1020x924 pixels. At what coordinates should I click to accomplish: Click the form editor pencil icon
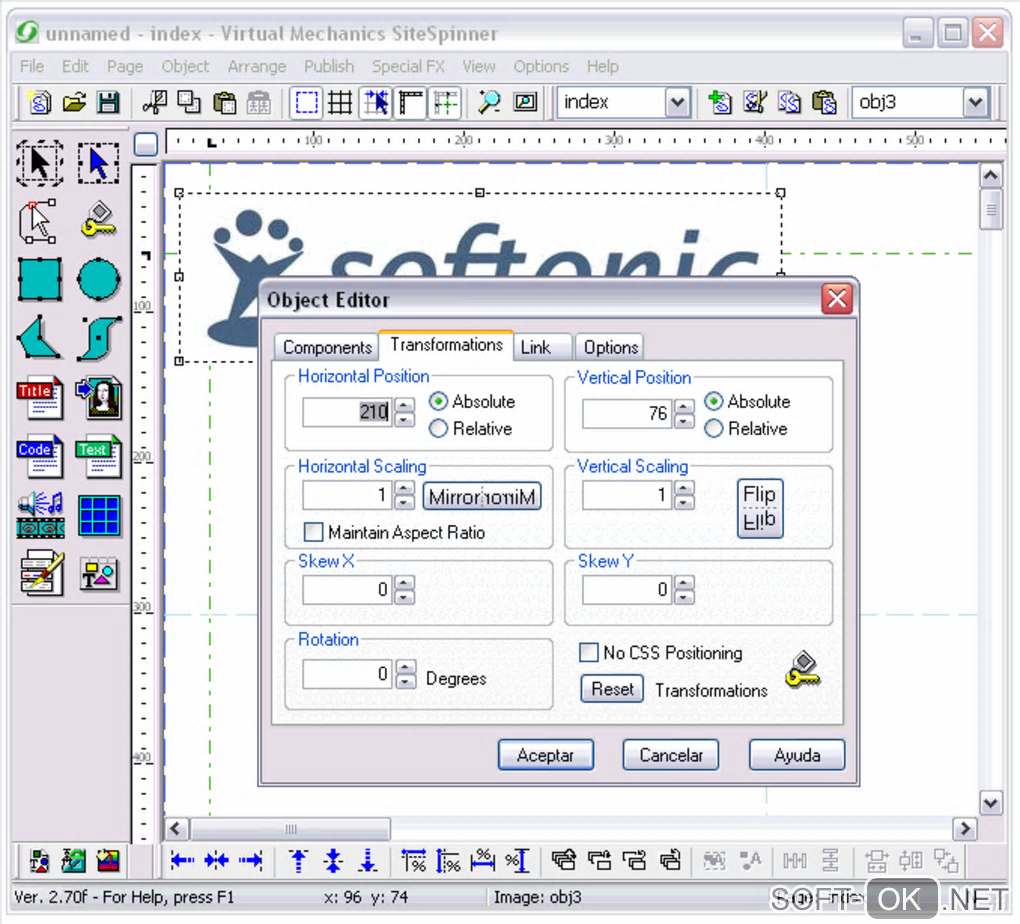[x=41, y=573]
